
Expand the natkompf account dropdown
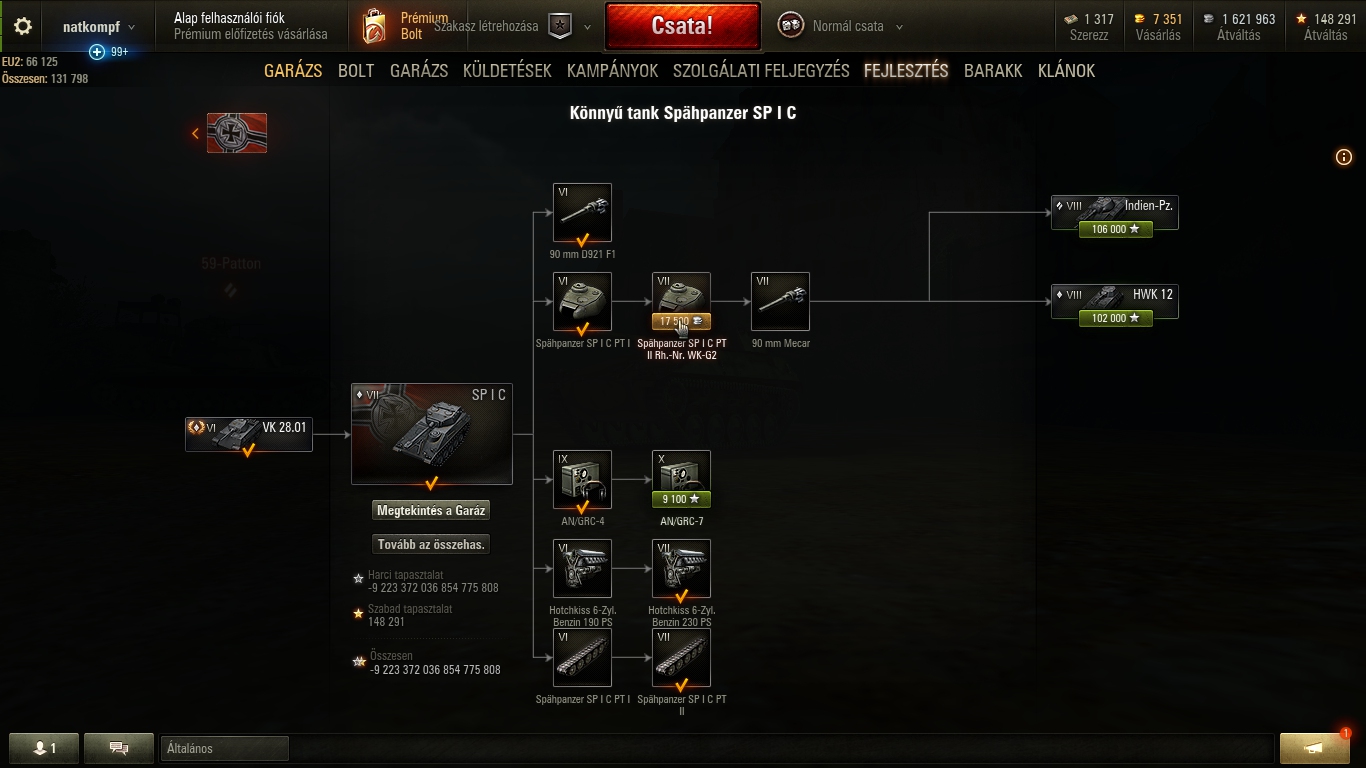click(x=99, y=27)
